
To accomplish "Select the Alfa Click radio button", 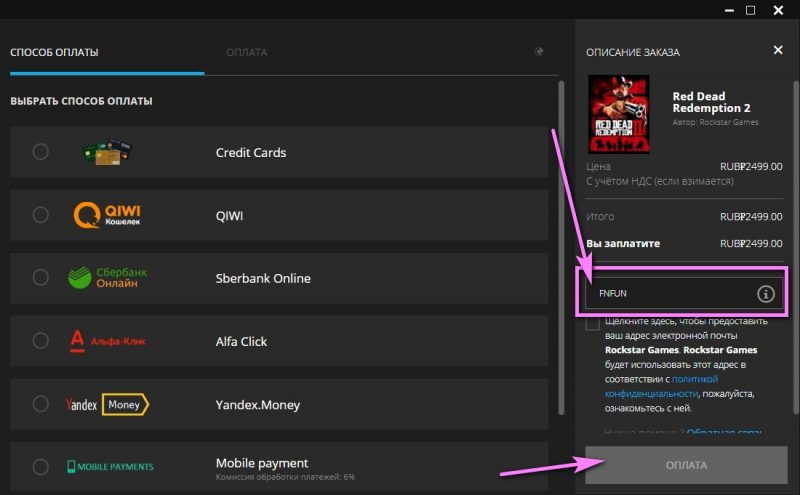I will click(40, 341).
